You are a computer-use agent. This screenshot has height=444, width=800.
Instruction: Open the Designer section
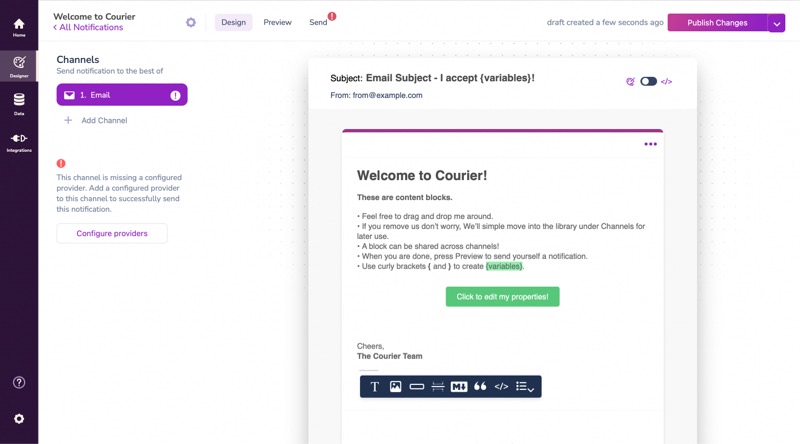click(19, 66)
